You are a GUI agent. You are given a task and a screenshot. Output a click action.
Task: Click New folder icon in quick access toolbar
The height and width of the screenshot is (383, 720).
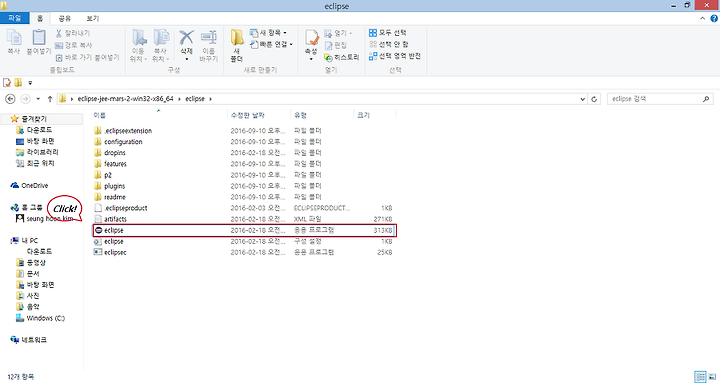(x=18, y=83)
